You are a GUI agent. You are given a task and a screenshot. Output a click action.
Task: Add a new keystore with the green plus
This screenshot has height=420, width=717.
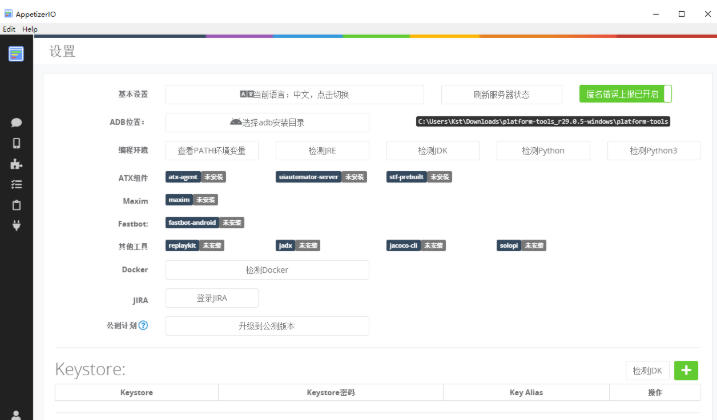click(x=685, y=370)
